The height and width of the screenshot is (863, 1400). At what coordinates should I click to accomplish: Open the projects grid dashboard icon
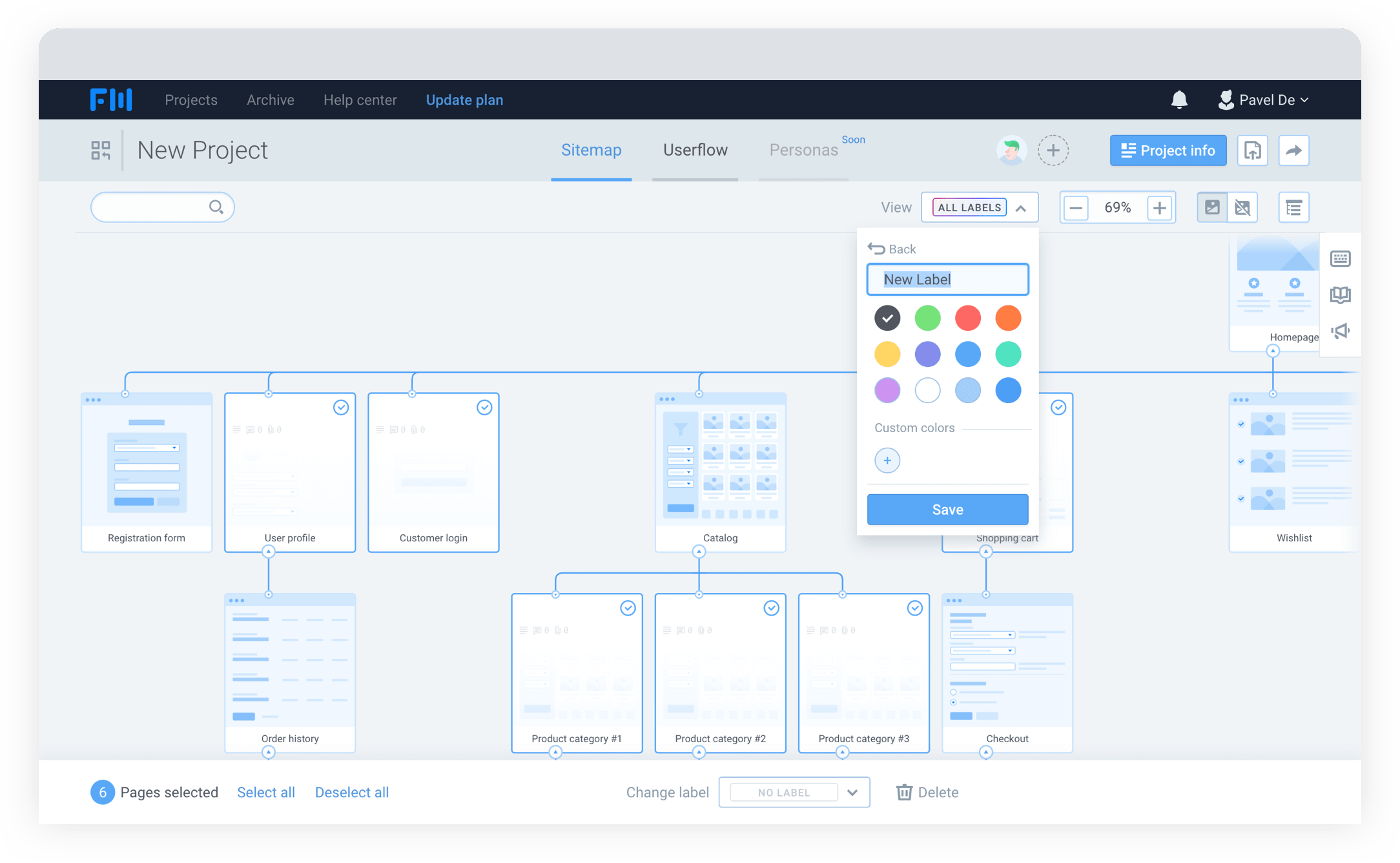pyautogui.click(x=101, y=151)
